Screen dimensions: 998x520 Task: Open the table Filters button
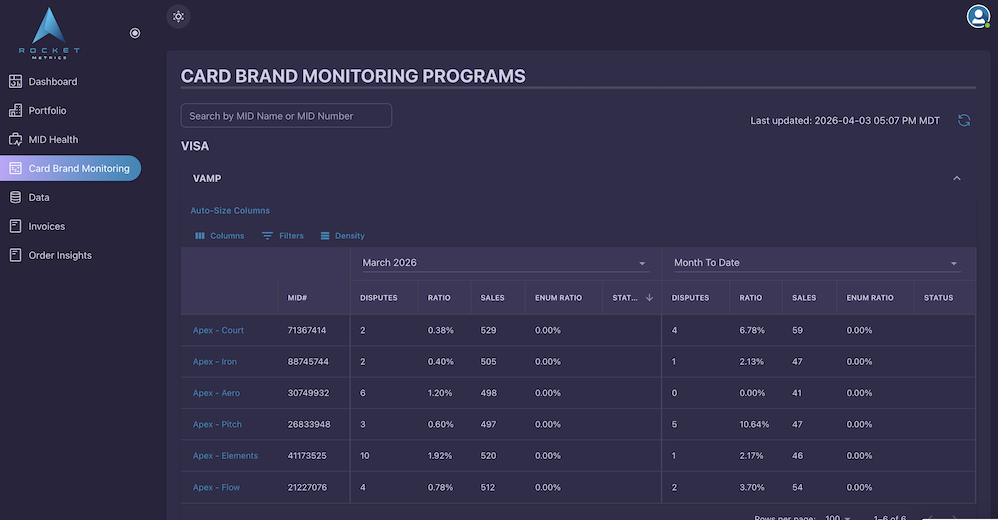click(283, 236)
